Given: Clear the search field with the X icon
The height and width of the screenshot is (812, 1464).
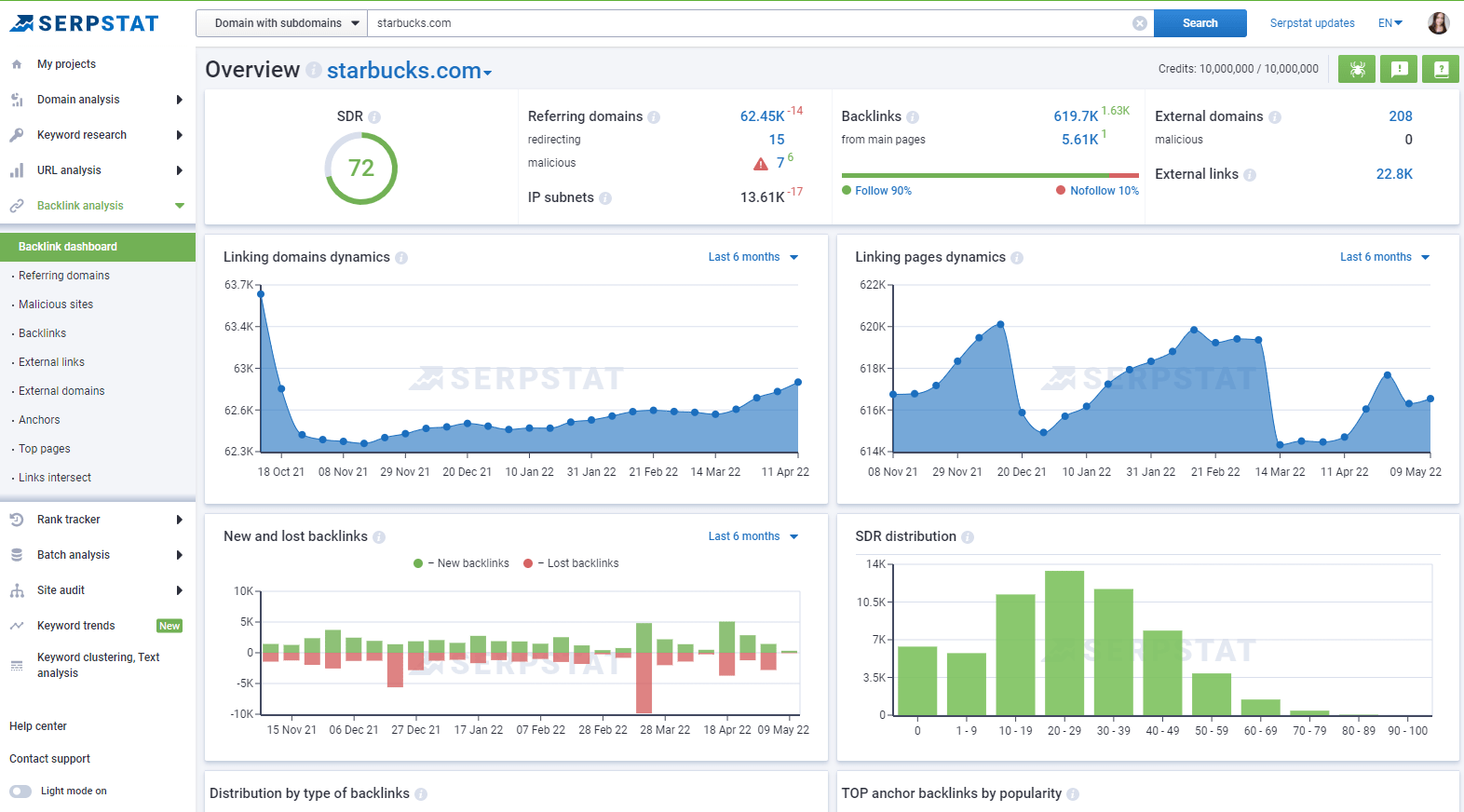Looking at the screenshot, I should tap(1139, 23).
